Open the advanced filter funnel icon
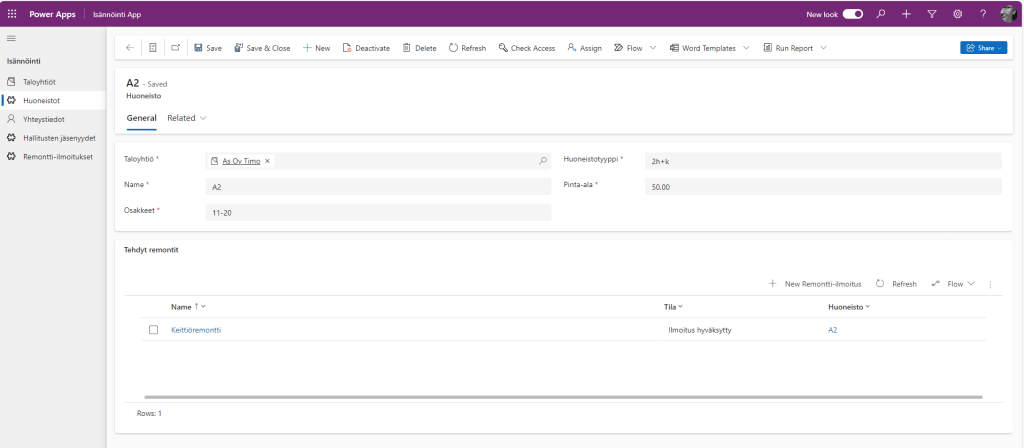 click(931, 14)
